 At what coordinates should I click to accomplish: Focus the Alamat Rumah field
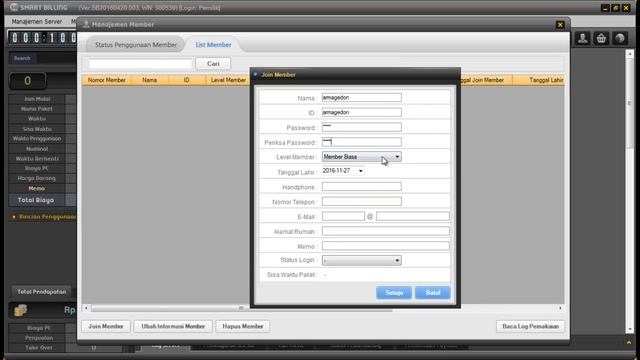386,231
